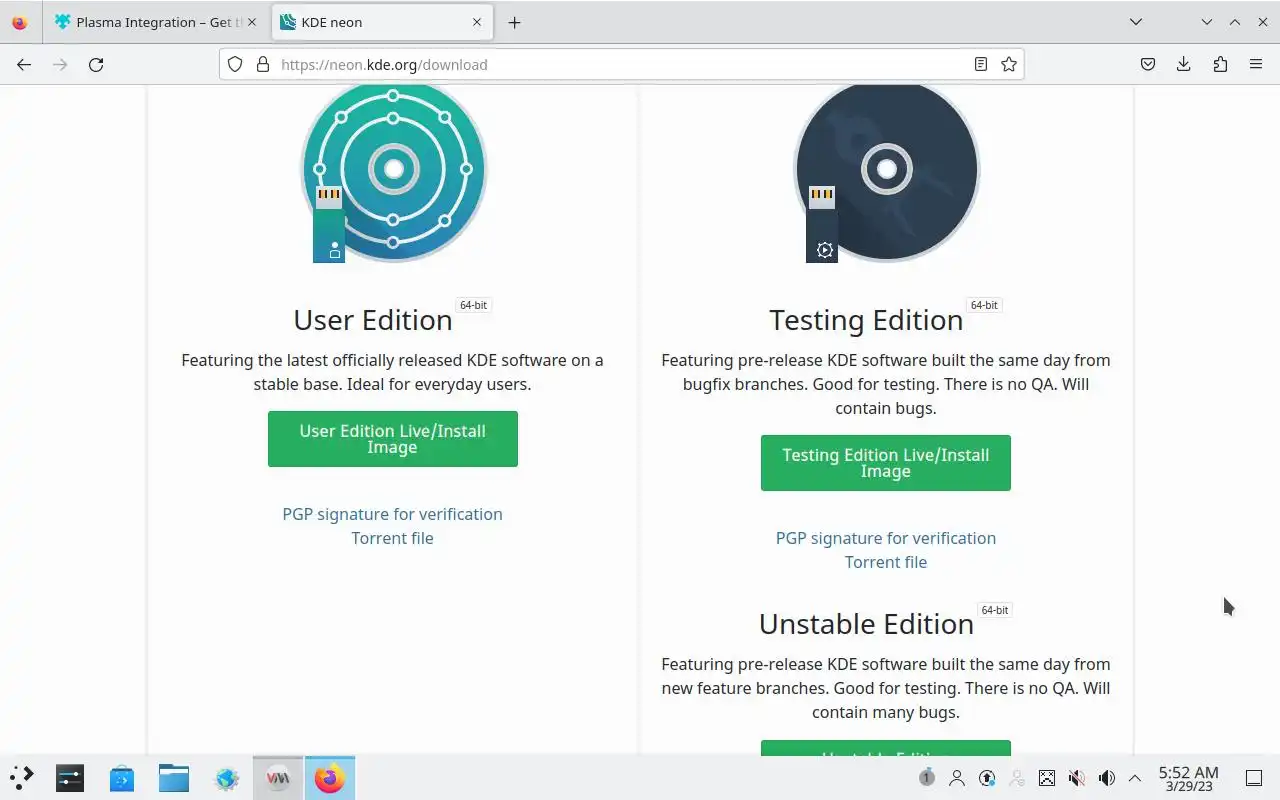Open the Save to Pocket button
Screen dimensions: 1280x800
point(1148,64)
